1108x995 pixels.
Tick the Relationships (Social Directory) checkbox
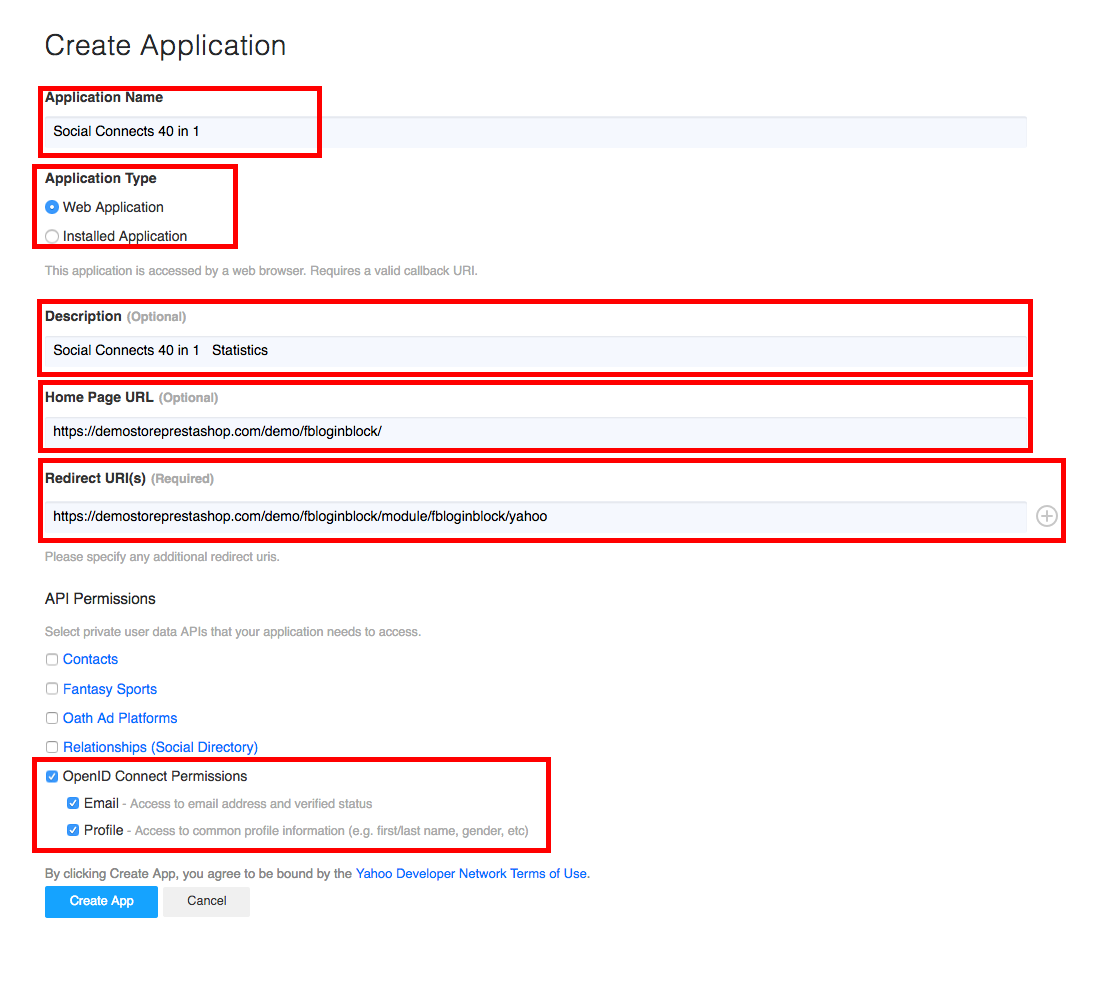52,747
